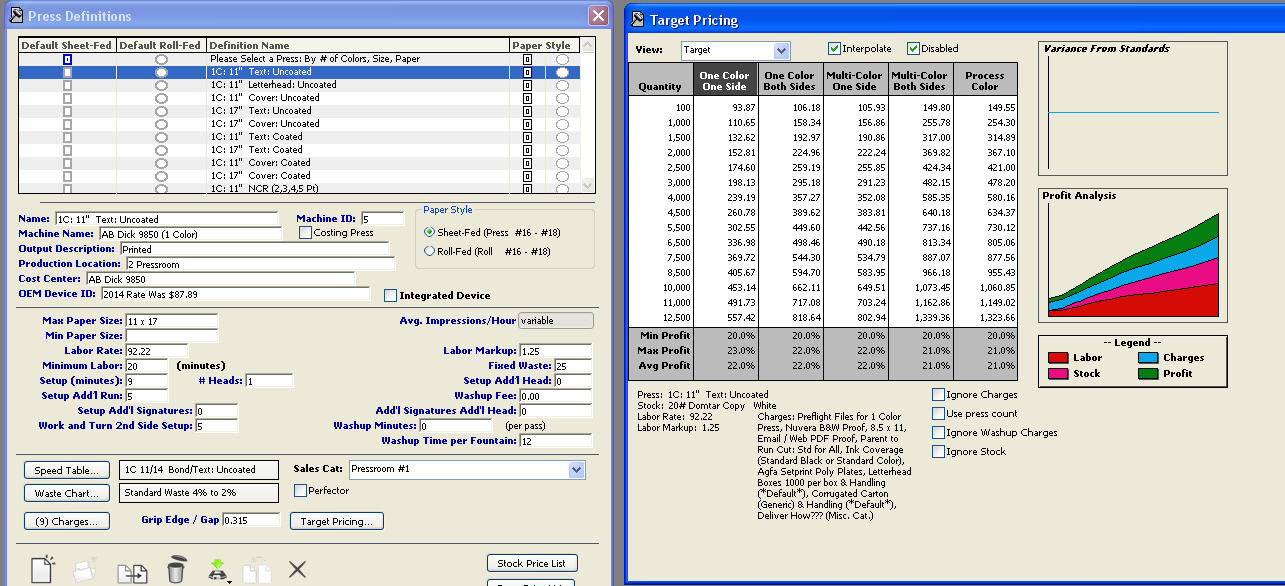Viewport: 1285px width, 586px height.
Task: Click the trash can delete icon
Action: pos(176,570)
